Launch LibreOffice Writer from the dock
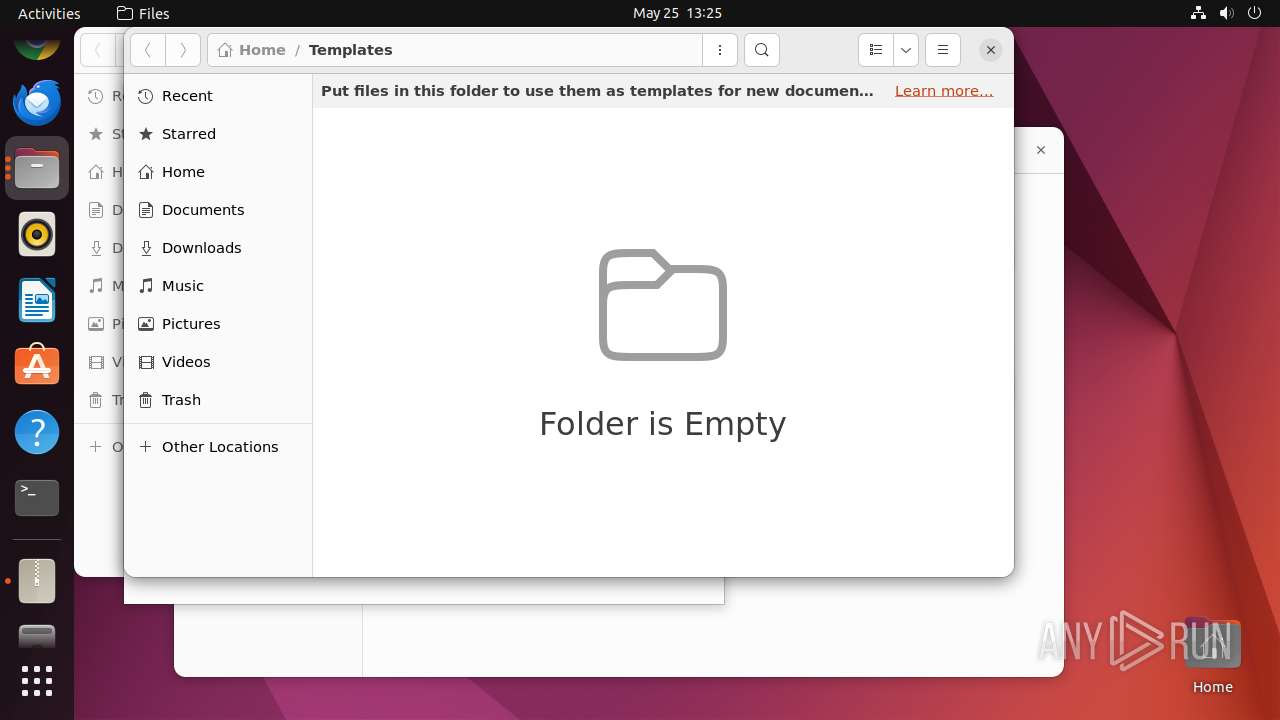Image resolution: width=1280 pixels, height=720 pixels. click(x=37, y=300)
